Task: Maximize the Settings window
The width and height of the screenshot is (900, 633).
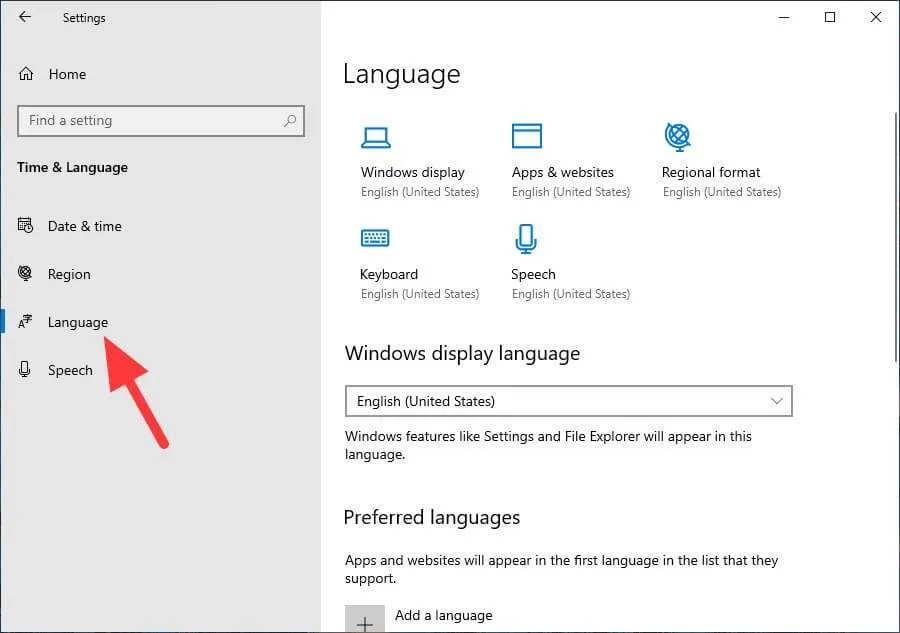Action: coord(829,17)
